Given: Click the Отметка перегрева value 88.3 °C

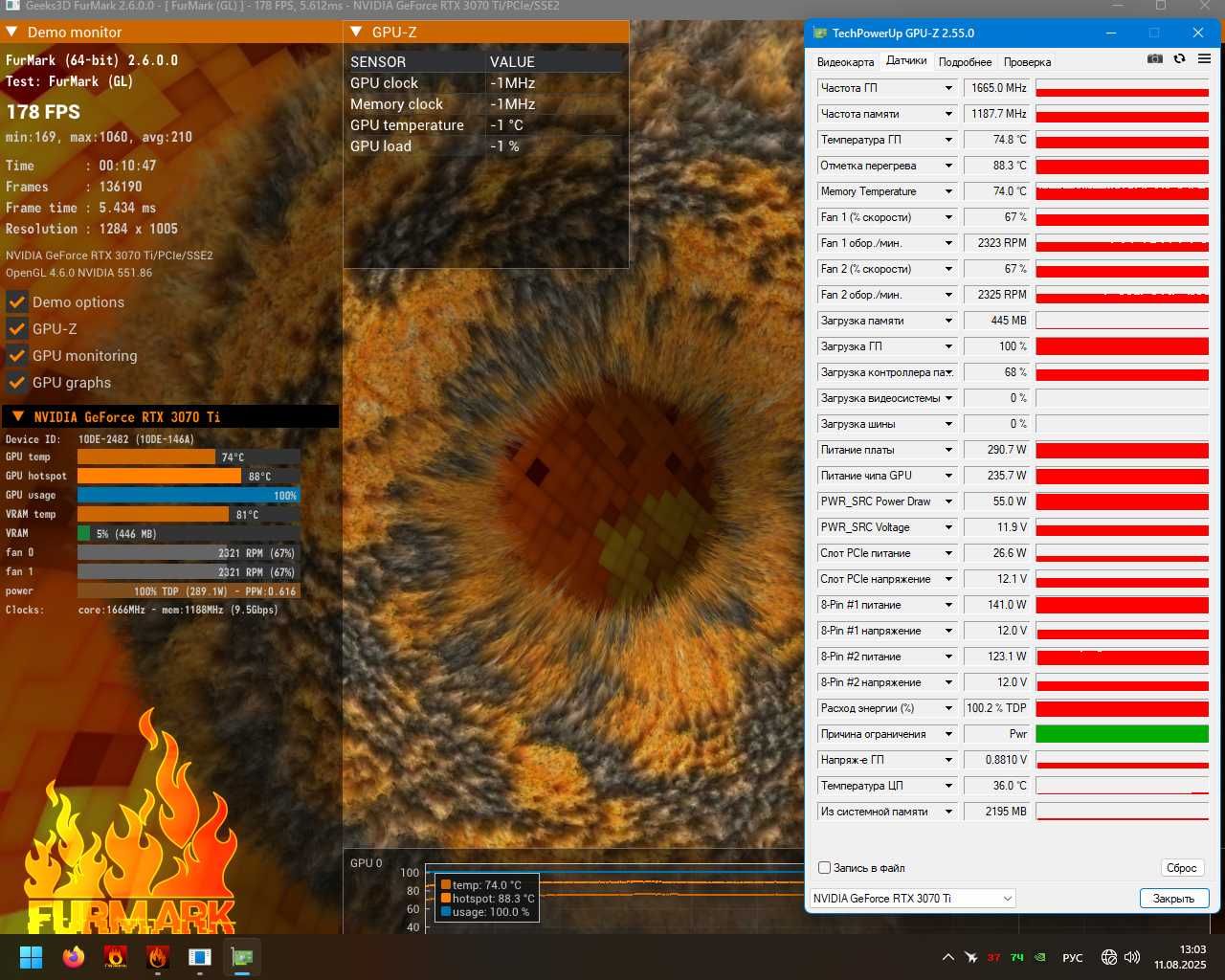Looking at the screenshot, I should tap(996, 166).
